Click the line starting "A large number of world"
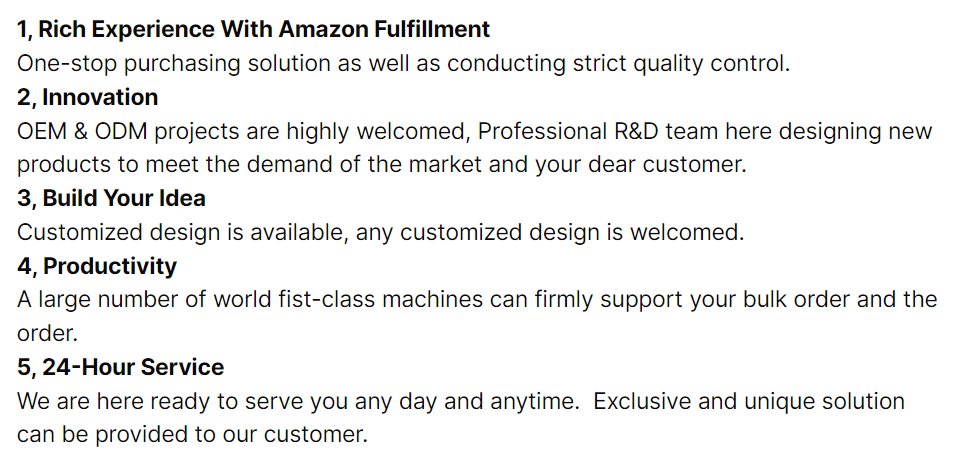 (477, 299)
